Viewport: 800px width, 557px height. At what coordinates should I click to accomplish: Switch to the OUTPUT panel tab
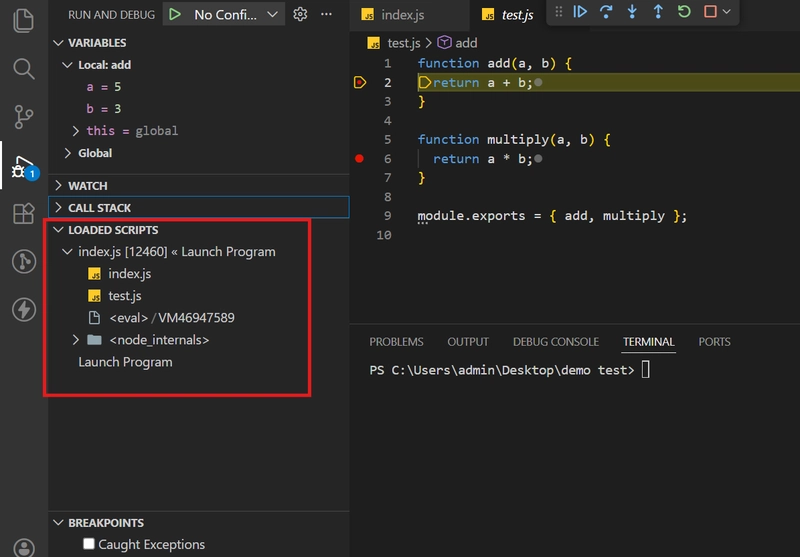[x=468, y=342]
